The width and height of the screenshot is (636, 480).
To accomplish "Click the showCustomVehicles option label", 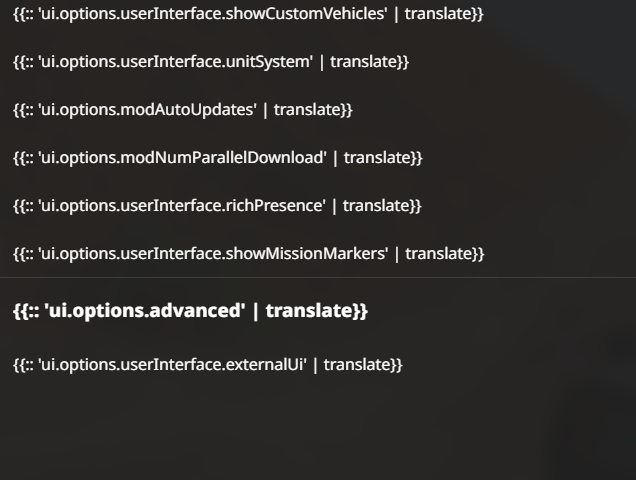I will point(248,14).
